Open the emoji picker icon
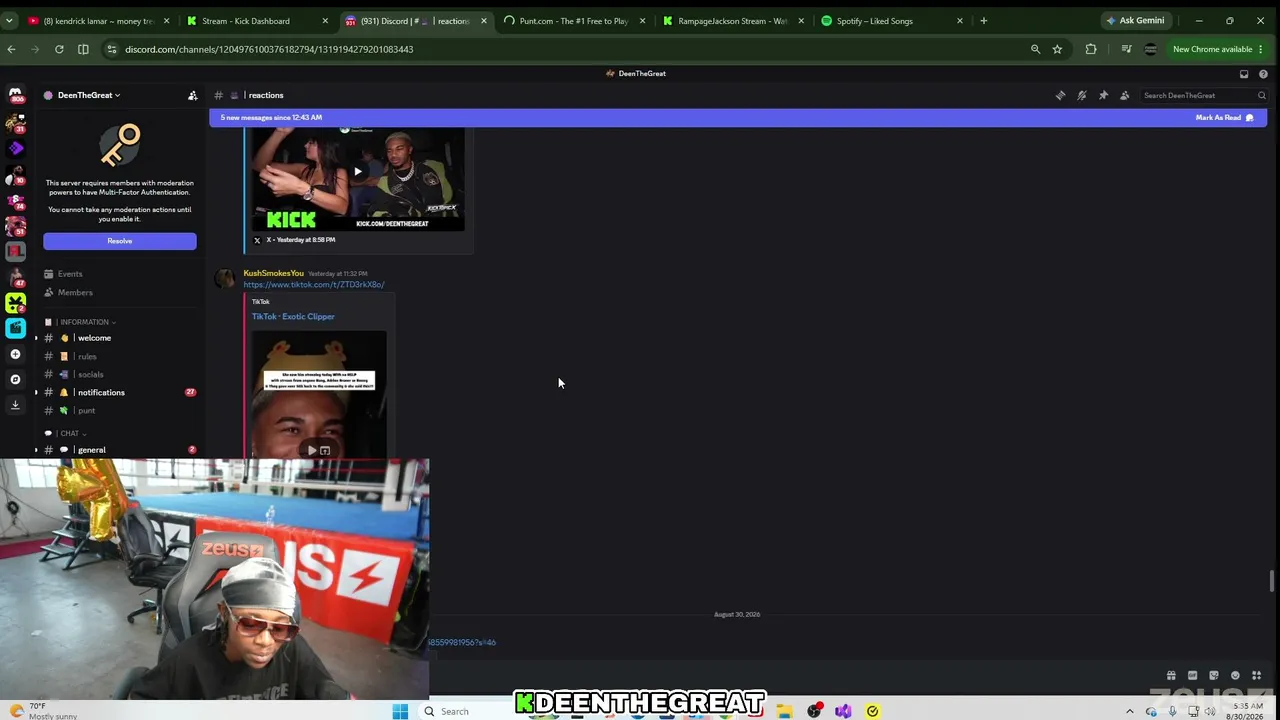 point(1235,676)
